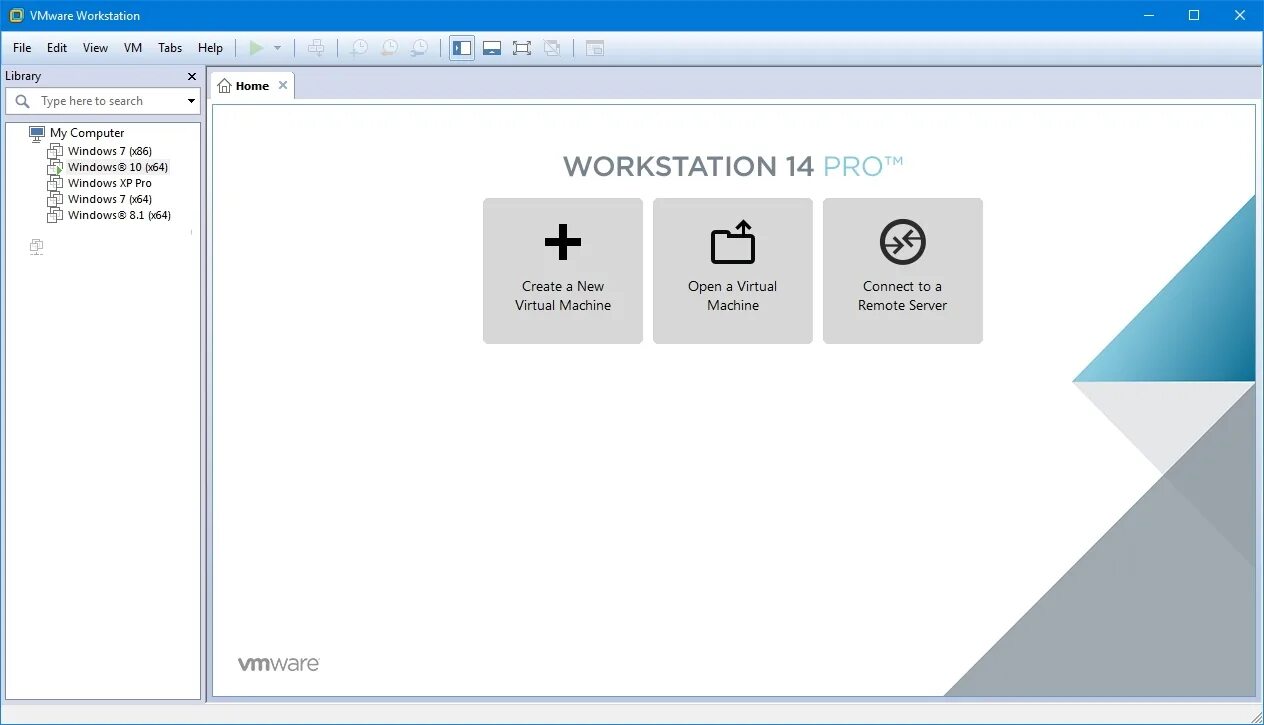1264x725 pixels.
Task: Close the Library panel
Action: point(191,76)
